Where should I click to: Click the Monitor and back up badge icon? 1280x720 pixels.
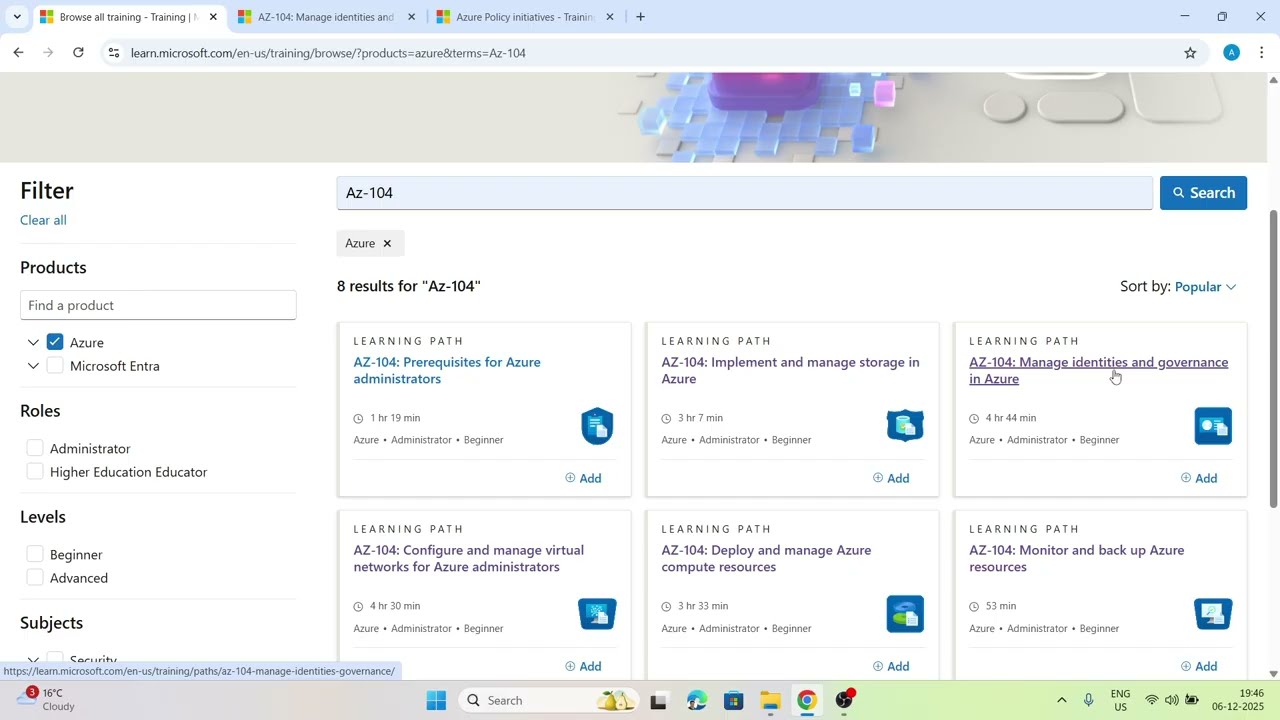[x=1213, y=614]
